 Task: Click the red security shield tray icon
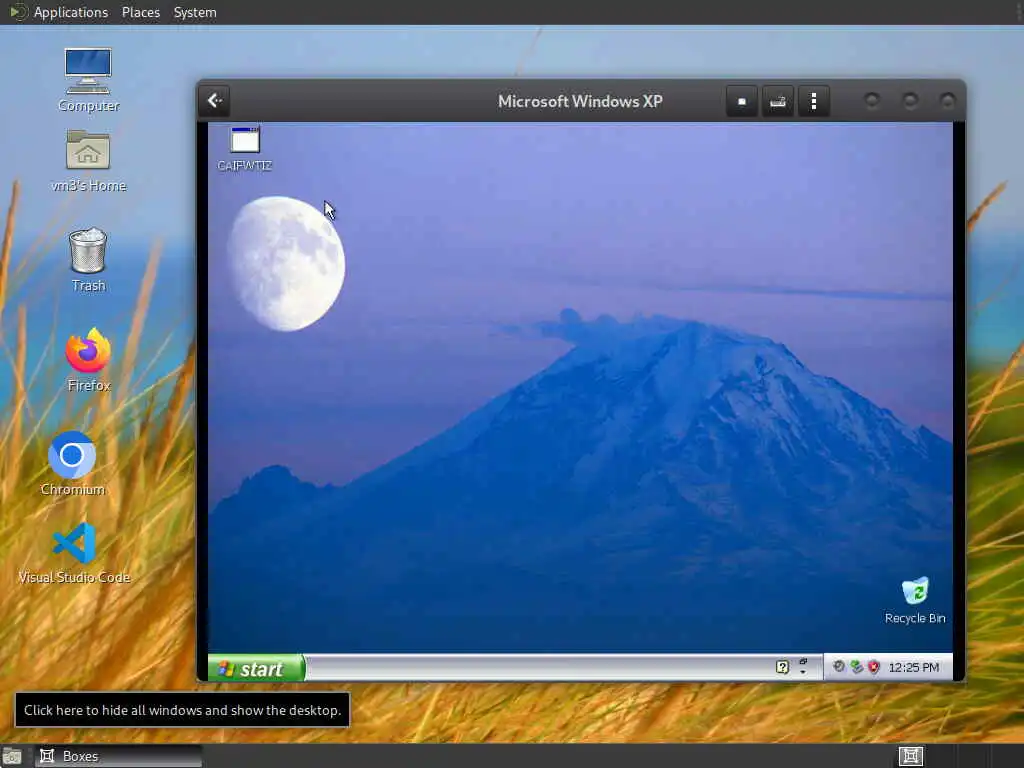pyautogui.click(x=874, y=667)
